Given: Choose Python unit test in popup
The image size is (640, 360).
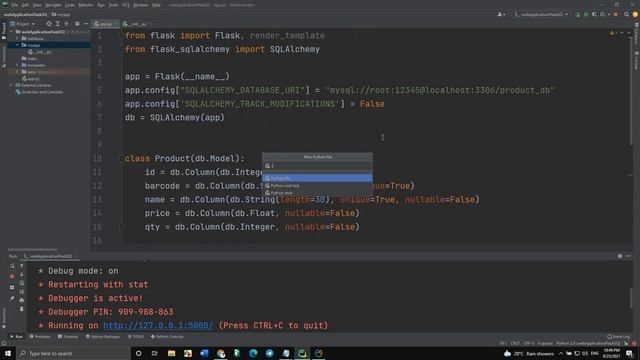Looking at the screenshot, I should tap(317, 185).
